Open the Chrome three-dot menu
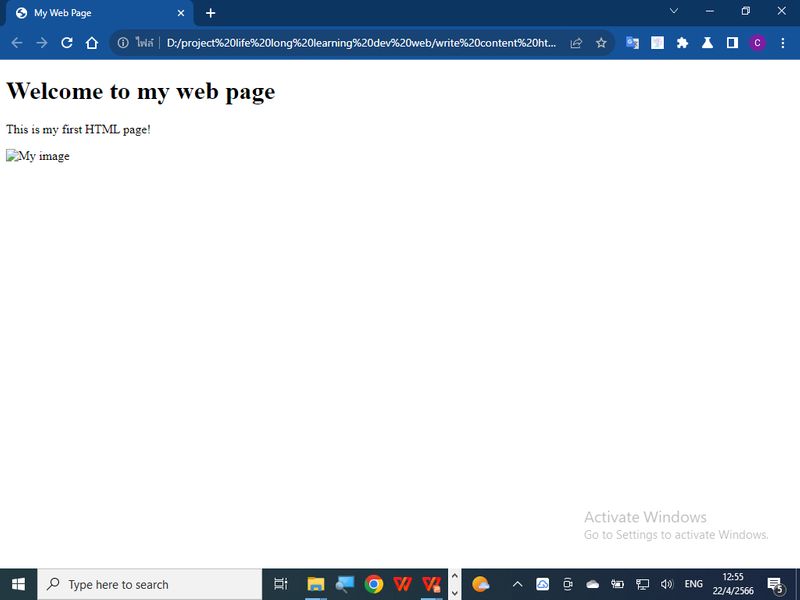800x600 pixels. [782, 42]
